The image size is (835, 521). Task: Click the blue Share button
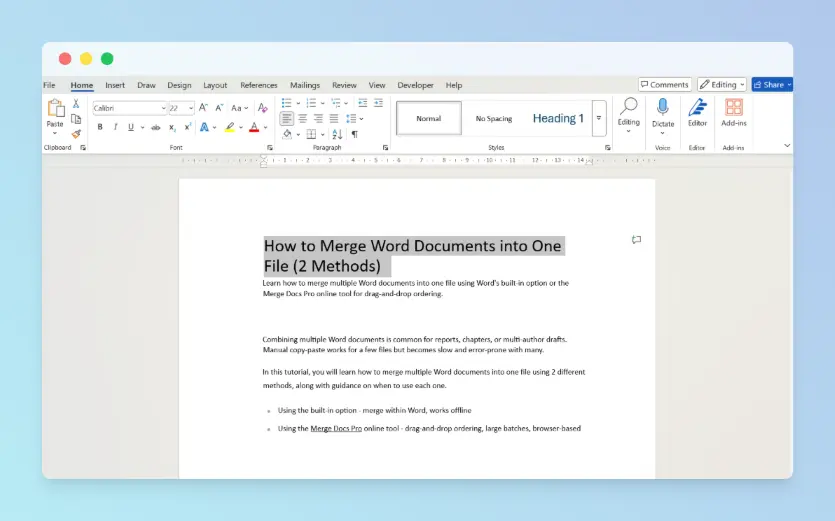tap(772, 85)
